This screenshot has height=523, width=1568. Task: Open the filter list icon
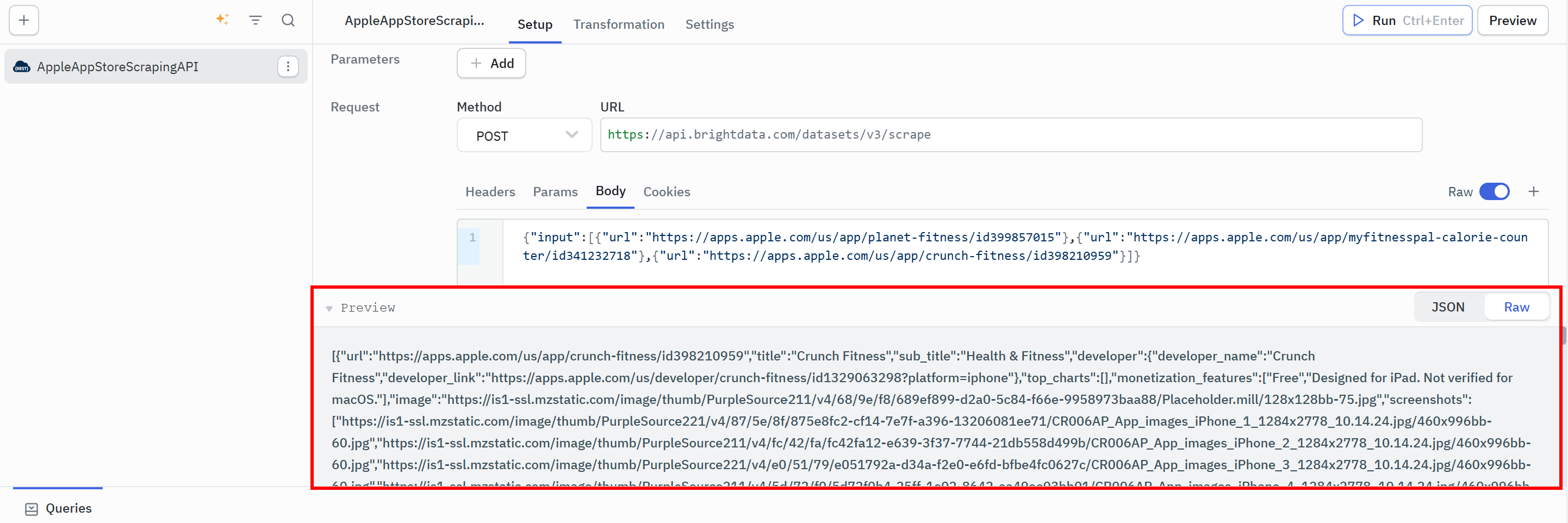click(x=256, y=20)
